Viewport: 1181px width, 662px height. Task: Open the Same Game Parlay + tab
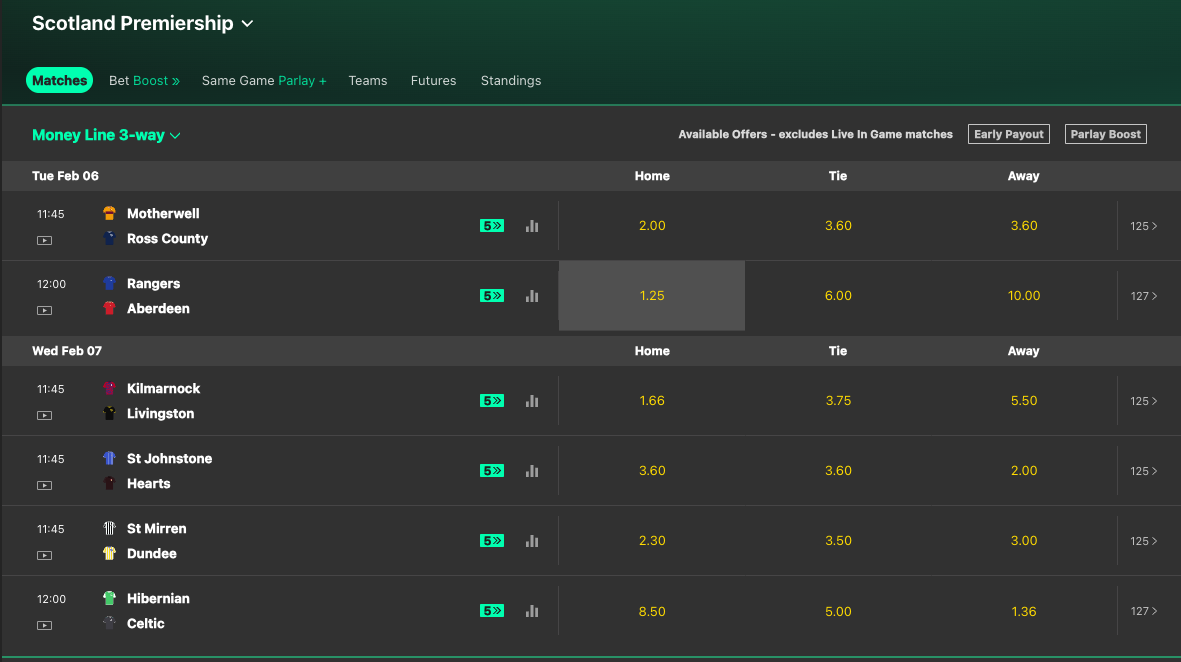point(264,81)
